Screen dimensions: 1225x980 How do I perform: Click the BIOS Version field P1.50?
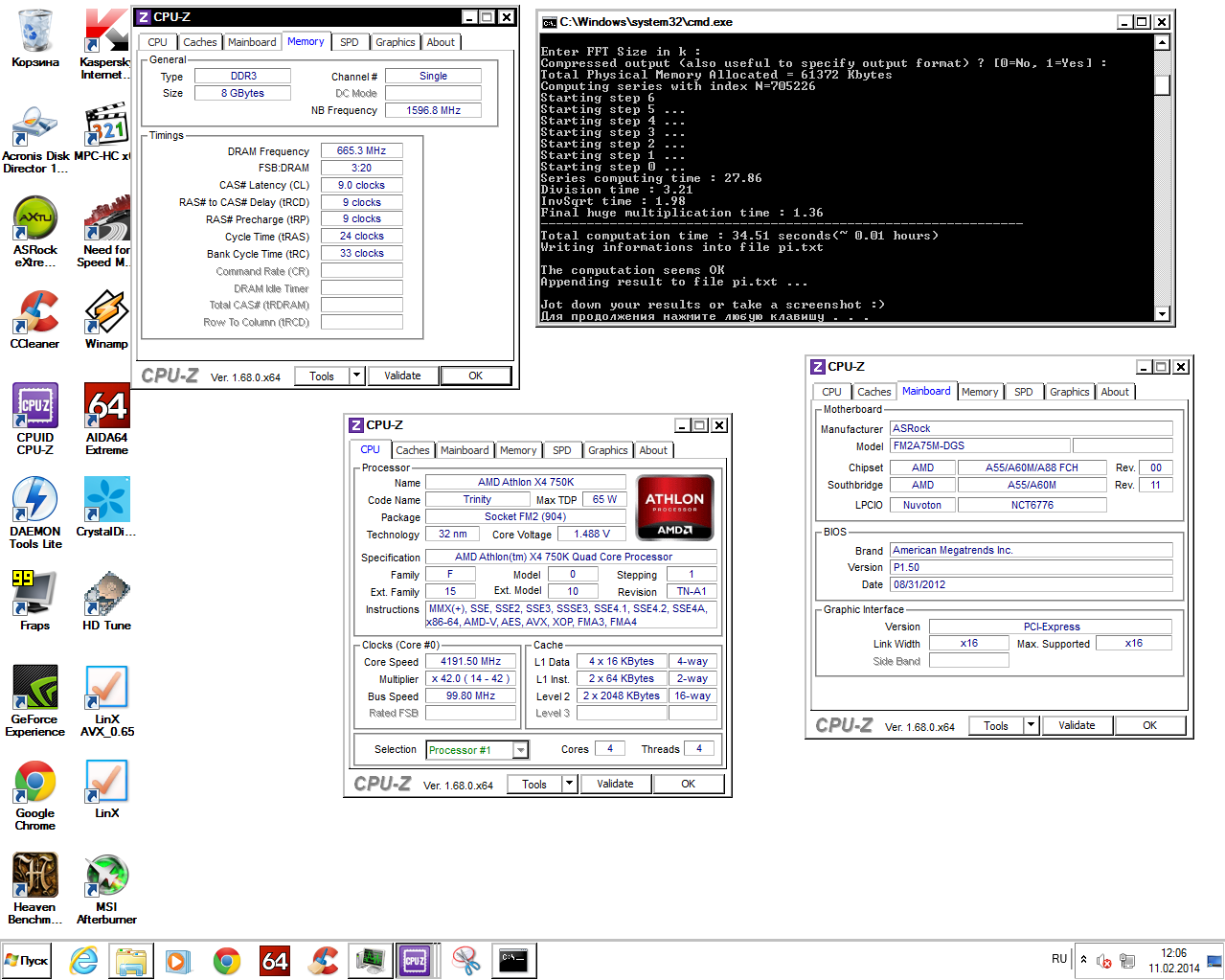coord(1032,567)
